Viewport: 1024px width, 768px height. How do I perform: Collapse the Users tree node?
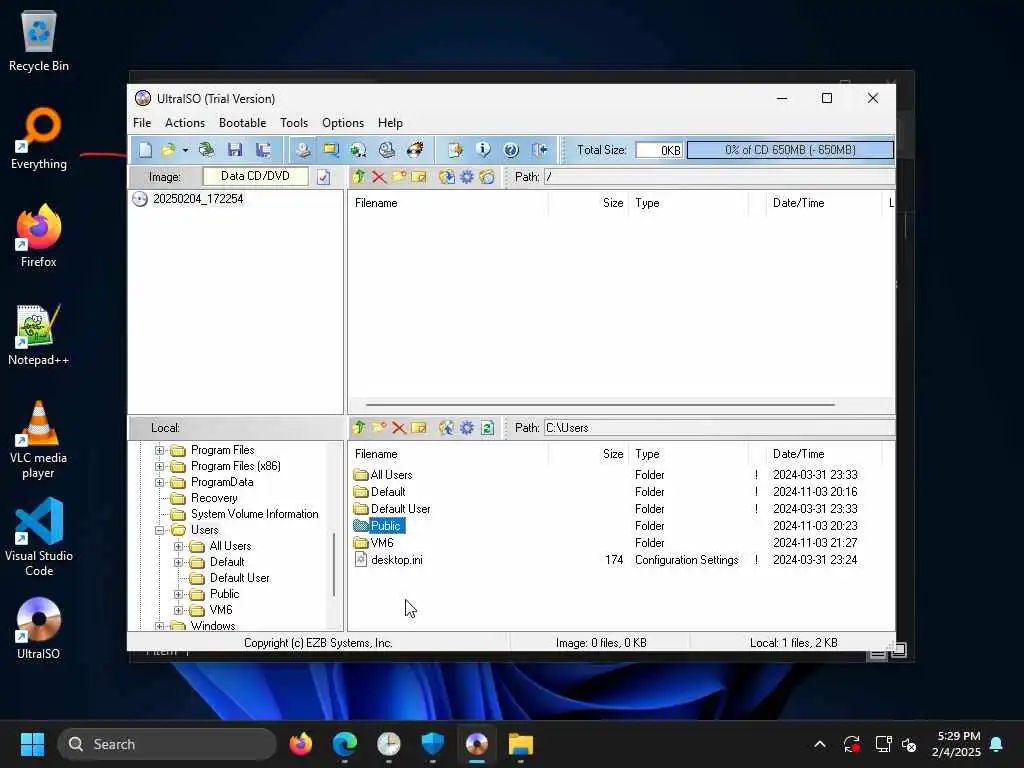pyautogui.click(x=159, y=530)
